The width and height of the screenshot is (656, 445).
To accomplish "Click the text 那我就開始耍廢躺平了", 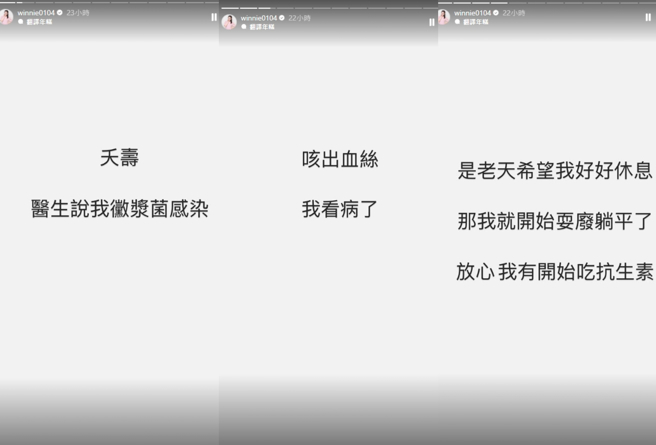I will point(555,221).
